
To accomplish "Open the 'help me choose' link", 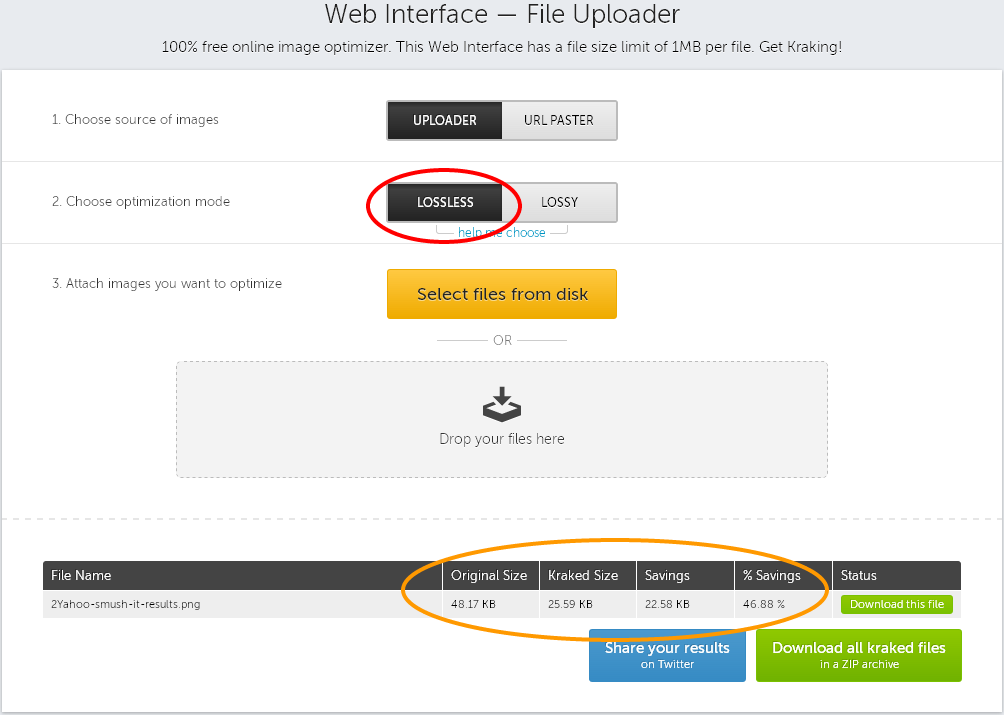I will (x=501, y=232).
